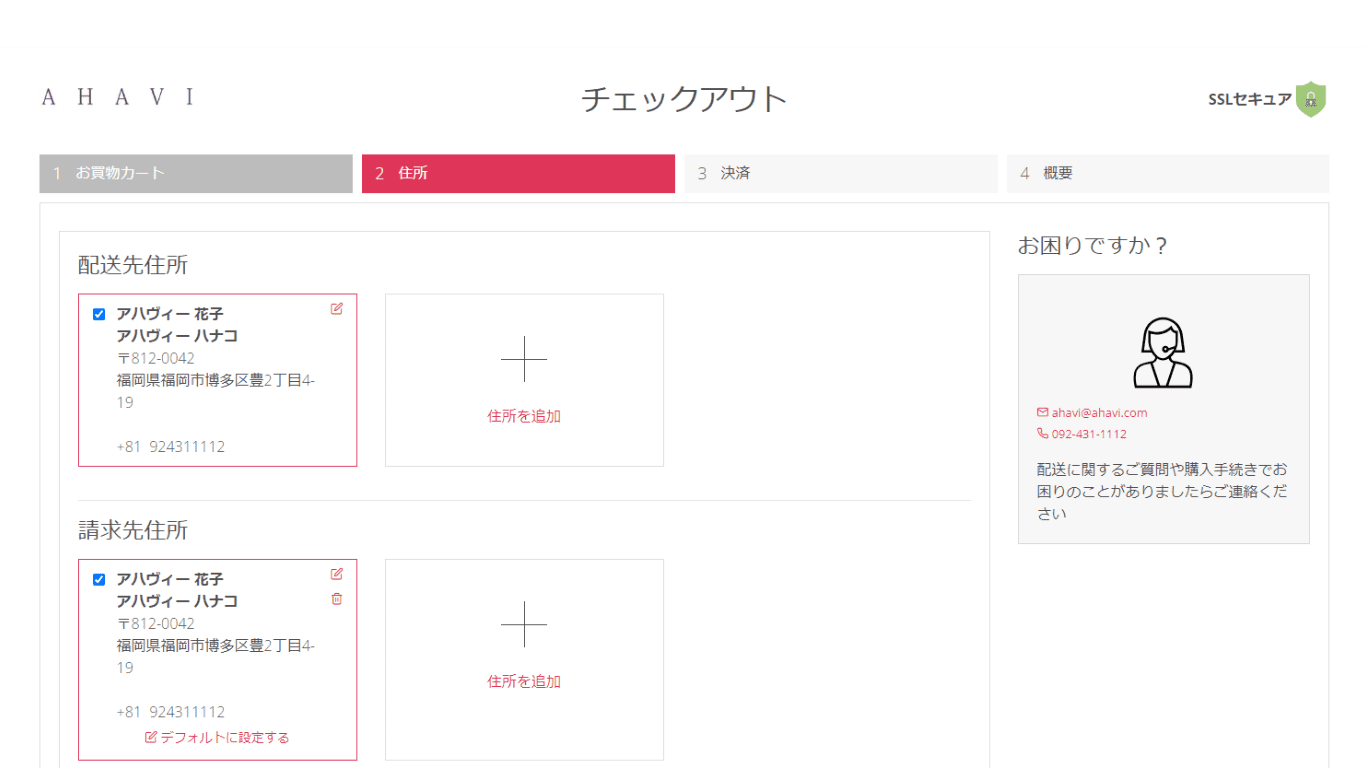Screen dimensions: 1366x768
Task: Delete billing address using trash icon
Action: pyautogui.click(x=336, y=599)
